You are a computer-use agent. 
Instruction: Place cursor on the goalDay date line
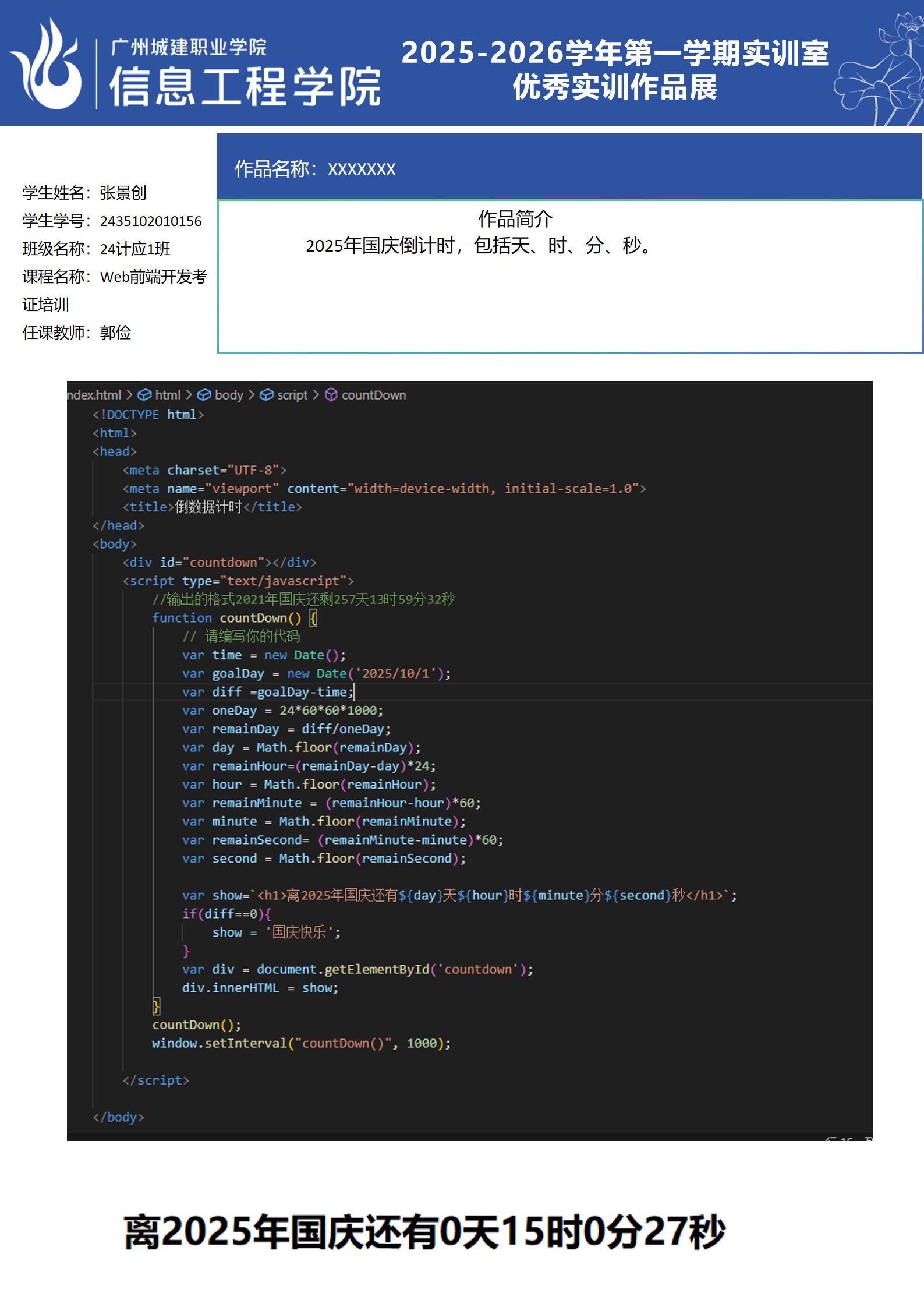coord(316,673)
